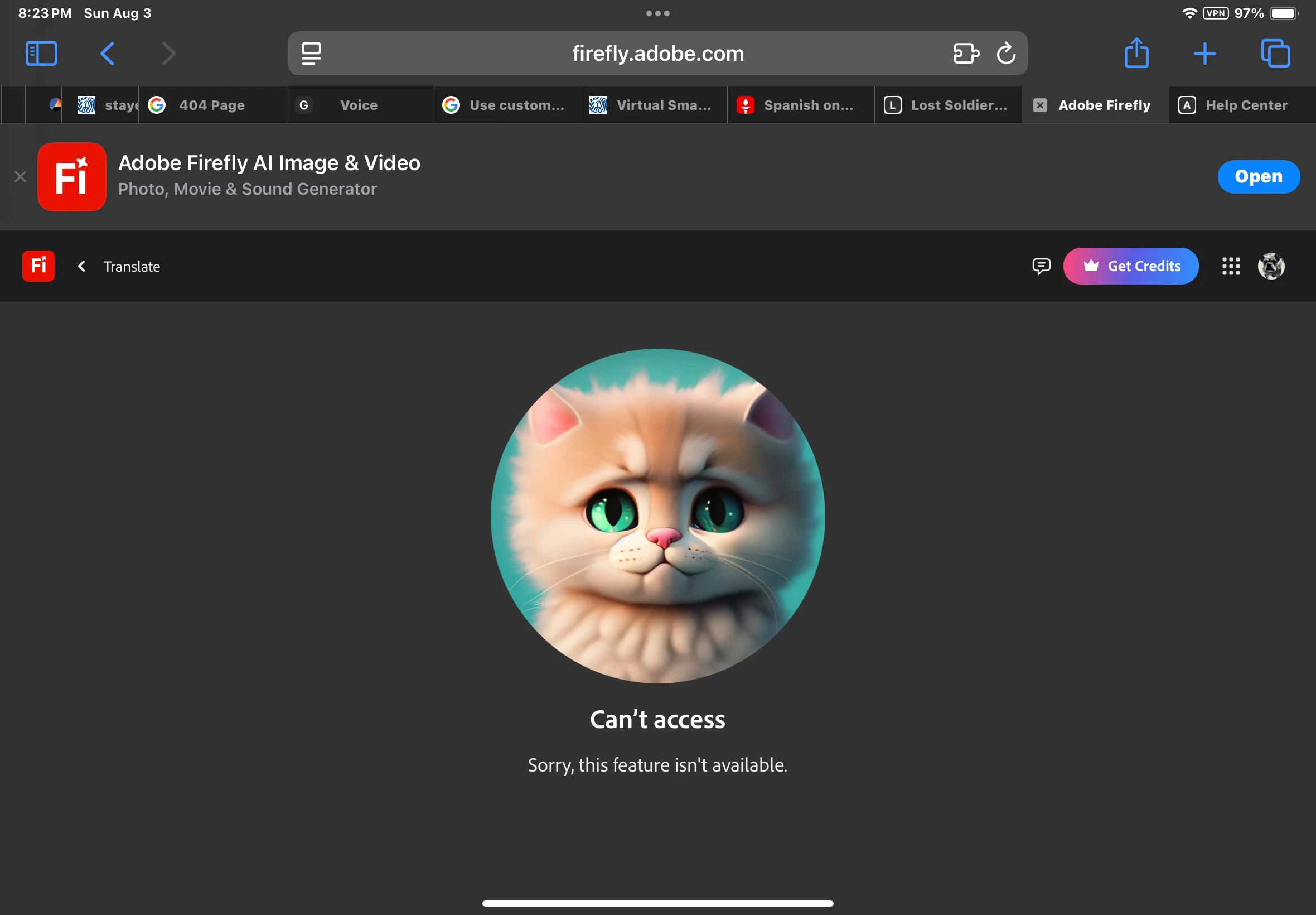Open the Adobe Firefly app banner
This screenshot has width=1316, height=915.
click(1258, 176)
